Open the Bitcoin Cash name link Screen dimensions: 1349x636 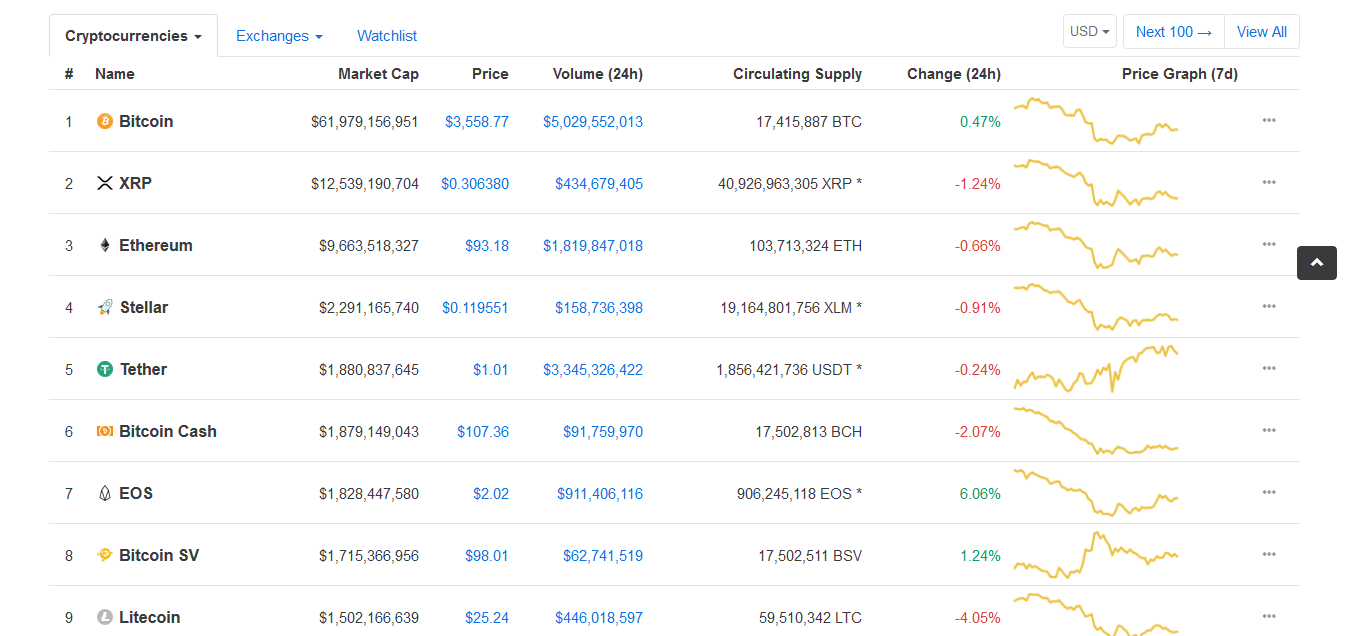pos(168,431)
